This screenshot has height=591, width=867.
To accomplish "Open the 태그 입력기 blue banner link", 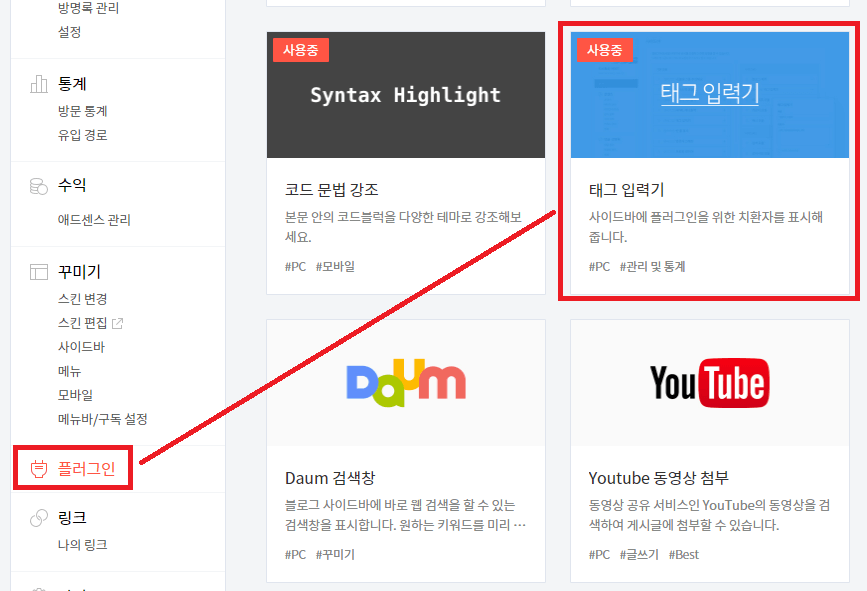I will (x=709, y=93).
